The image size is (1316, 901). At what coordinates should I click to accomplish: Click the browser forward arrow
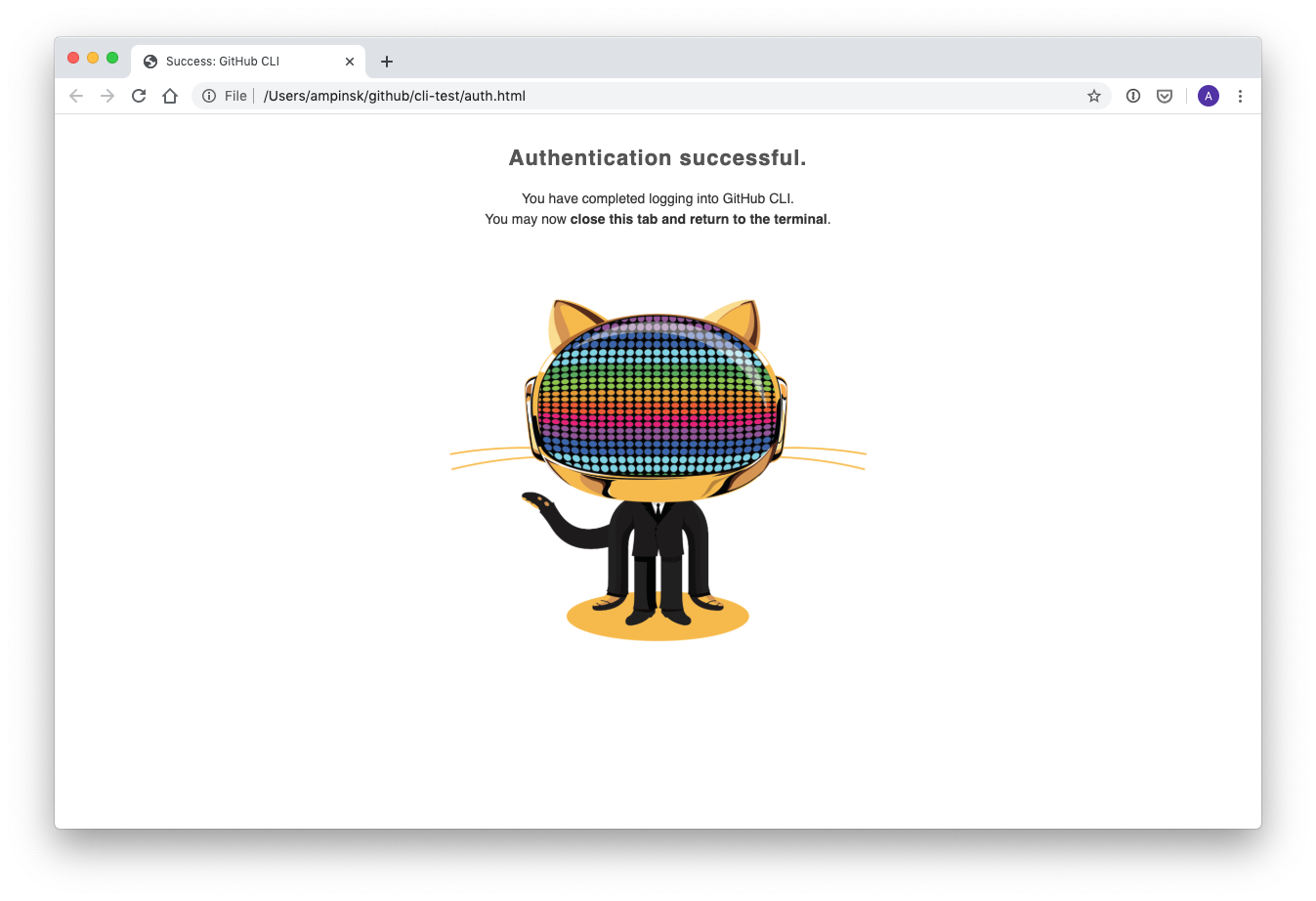[107, 96]
